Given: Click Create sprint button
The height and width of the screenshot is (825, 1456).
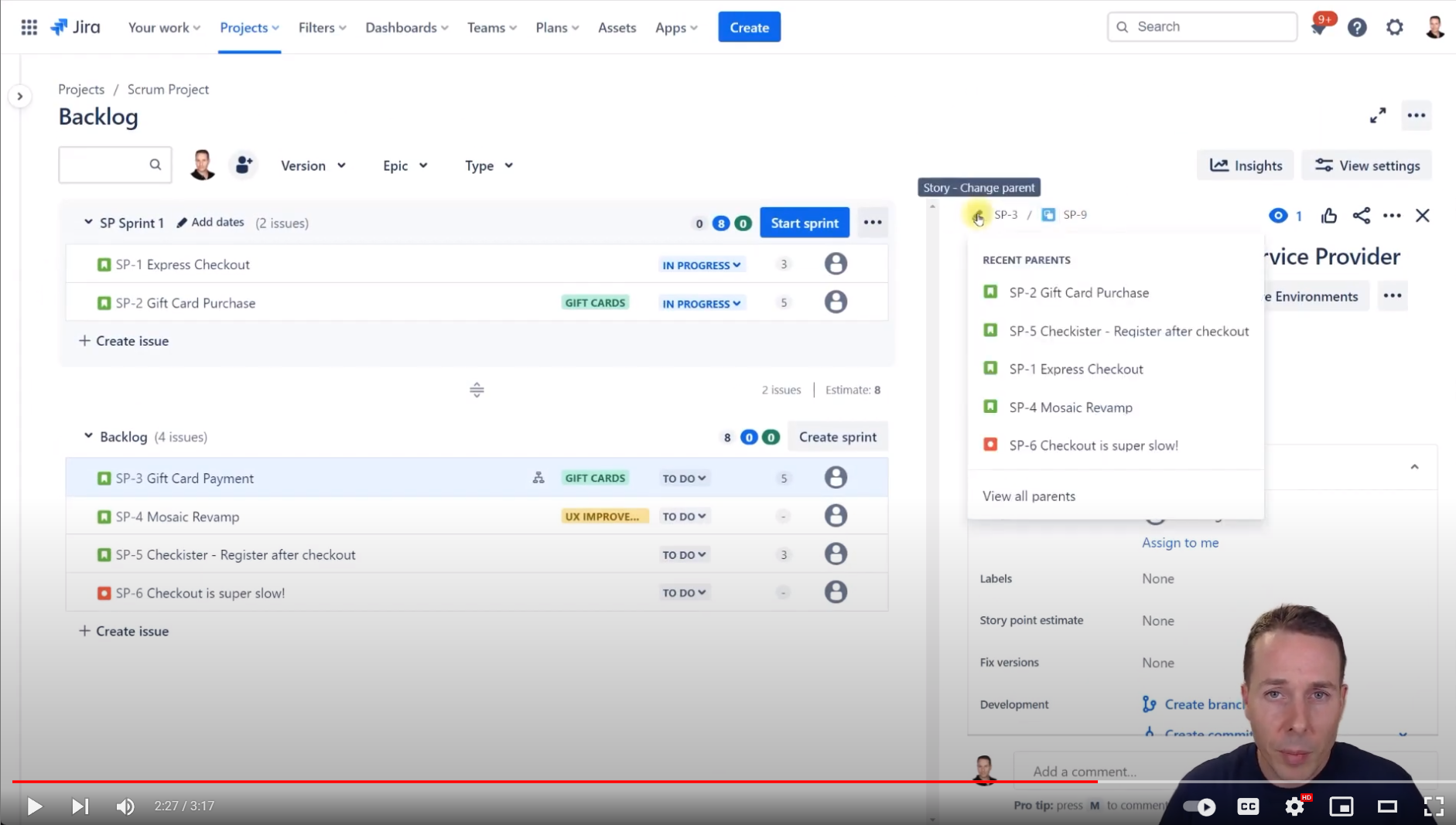Looking at the screenshot, I should (837, 436).
